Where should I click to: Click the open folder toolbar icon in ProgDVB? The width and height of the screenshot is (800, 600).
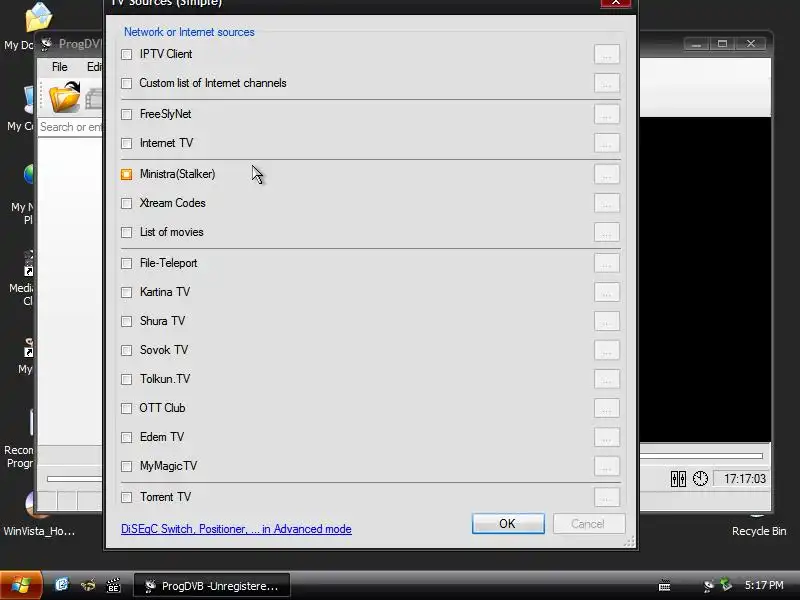coord(65,97)
